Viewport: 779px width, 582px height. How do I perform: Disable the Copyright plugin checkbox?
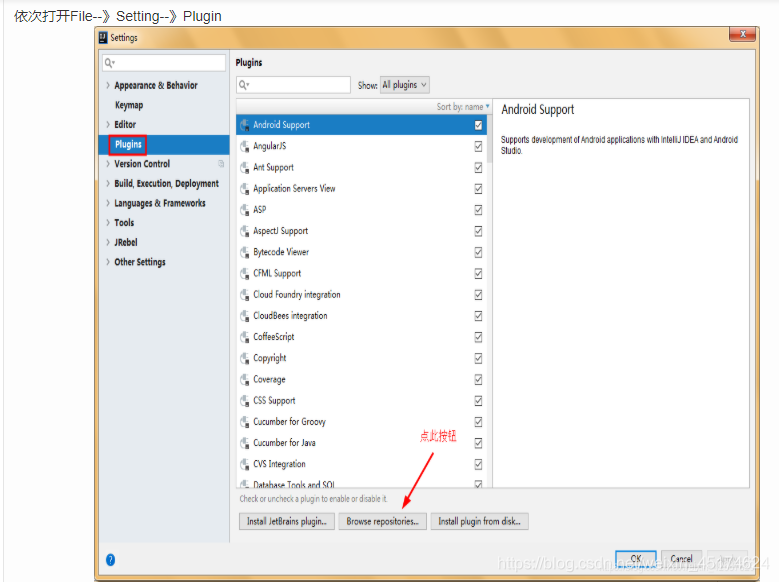[478, 358]
